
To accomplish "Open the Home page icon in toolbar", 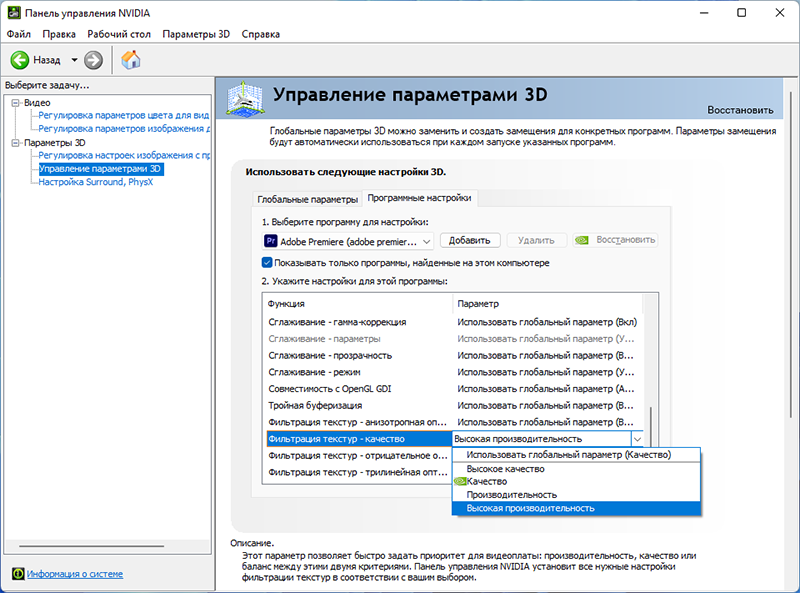I will [131, 60].
